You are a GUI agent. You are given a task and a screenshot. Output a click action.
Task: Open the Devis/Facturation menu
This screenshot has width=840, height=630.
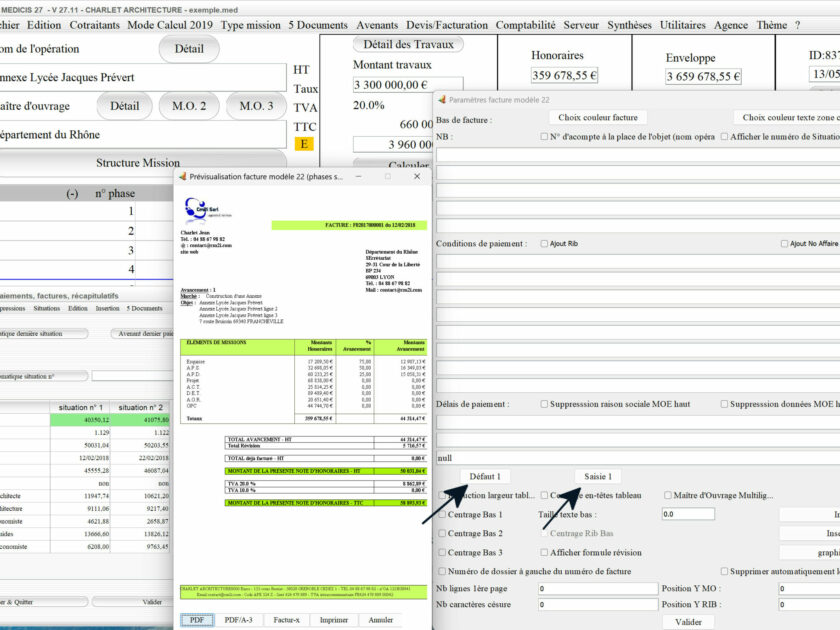447,25
